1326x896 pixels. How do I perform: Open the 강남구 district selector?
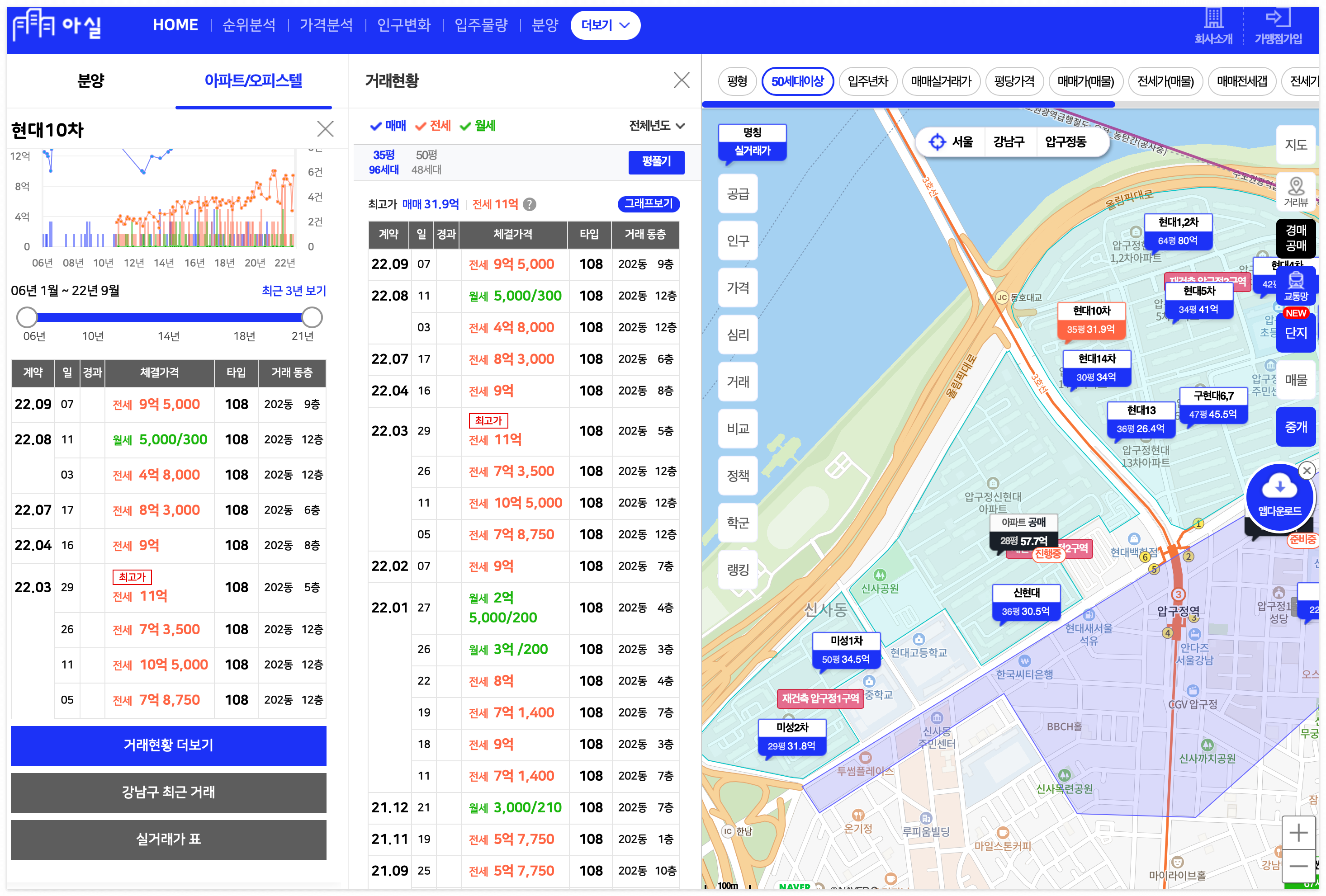click(1008, 141)
